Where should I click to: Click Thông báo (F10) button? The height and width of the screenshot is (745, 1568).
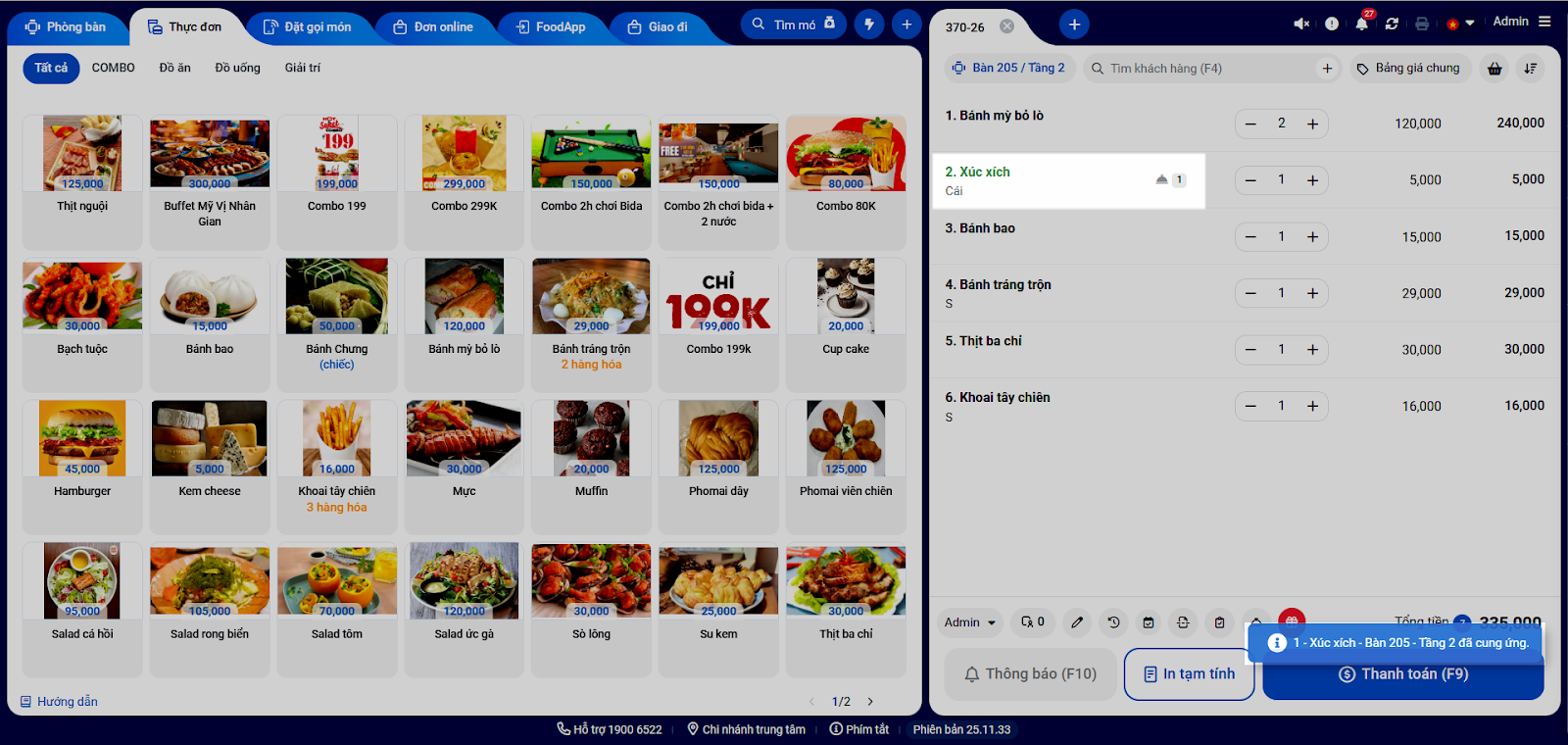click(1030, 674)
